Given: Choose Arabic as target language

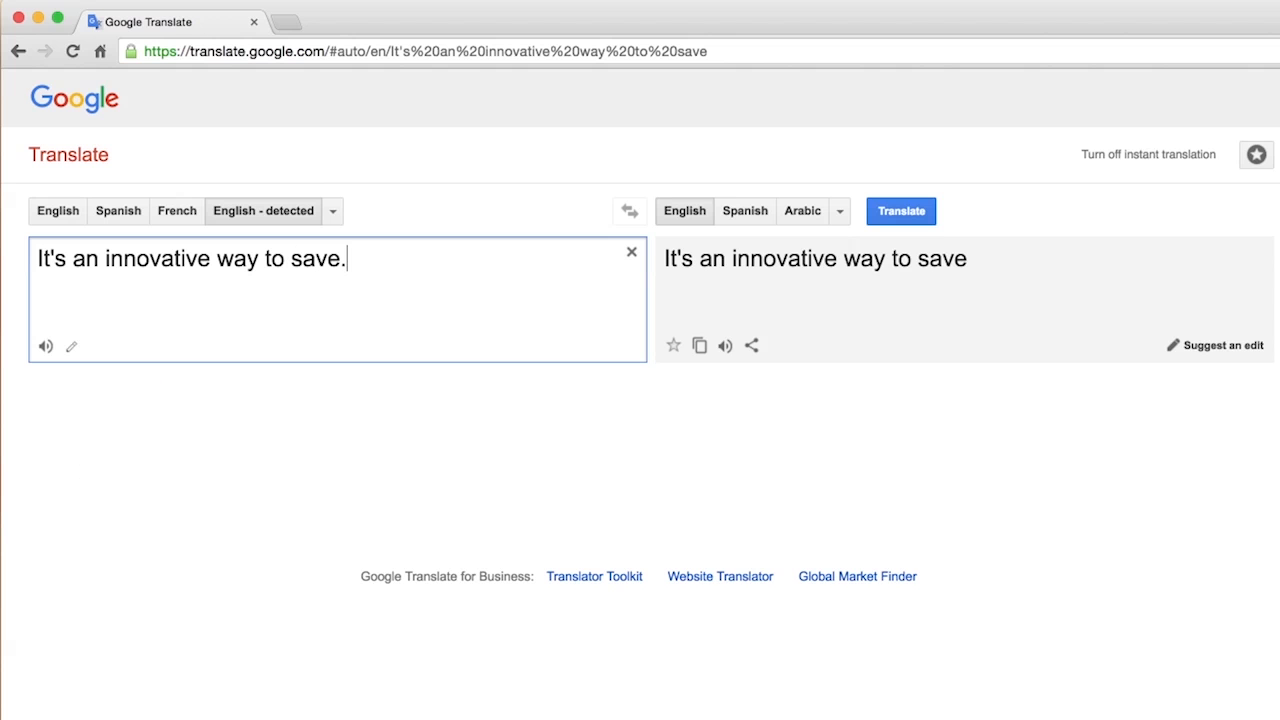Looking at the screenshot, I should tap(803, 211).
